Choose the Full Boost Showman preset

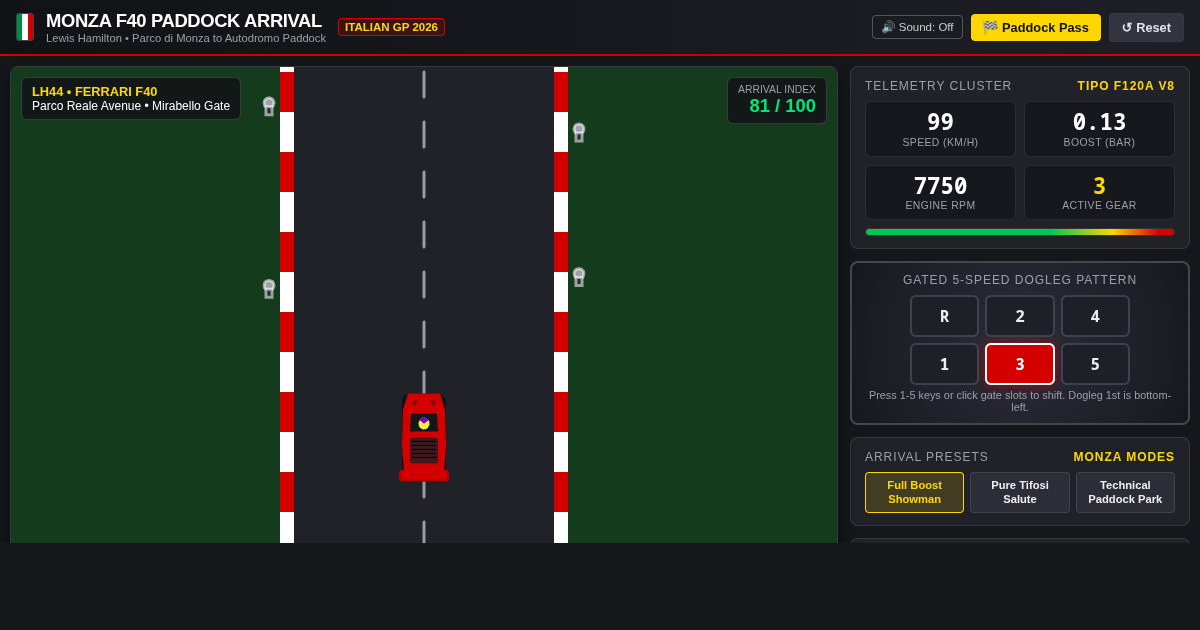coord(914,492)
